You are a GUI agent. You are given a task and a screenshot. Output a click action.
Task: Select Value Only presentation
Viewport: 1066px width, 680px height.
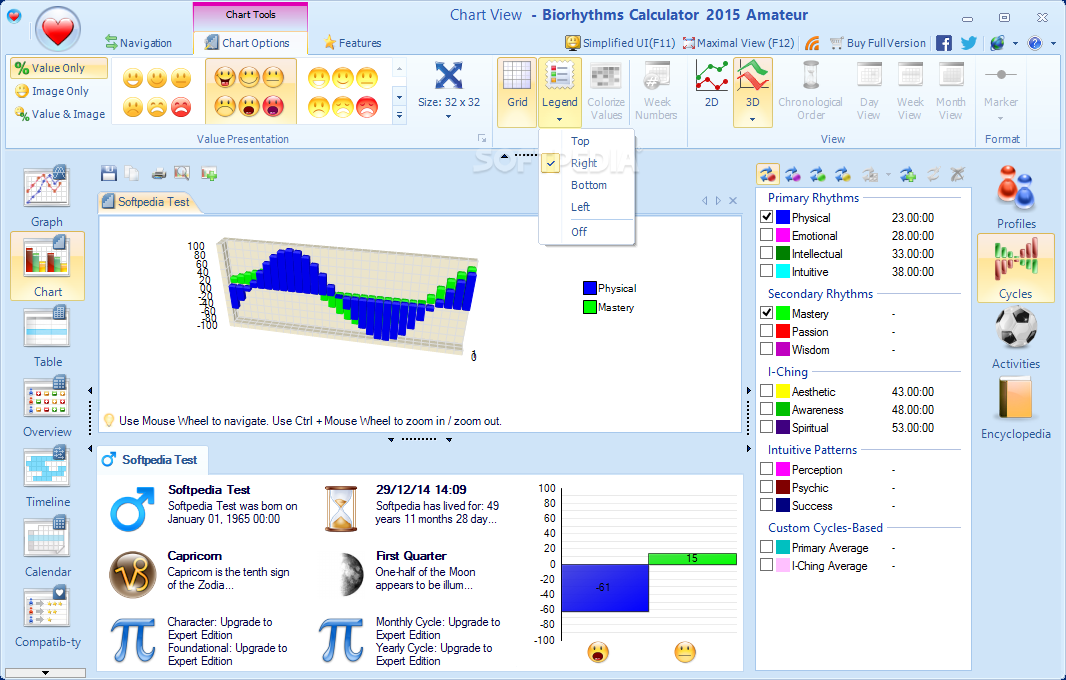[59, 68]
